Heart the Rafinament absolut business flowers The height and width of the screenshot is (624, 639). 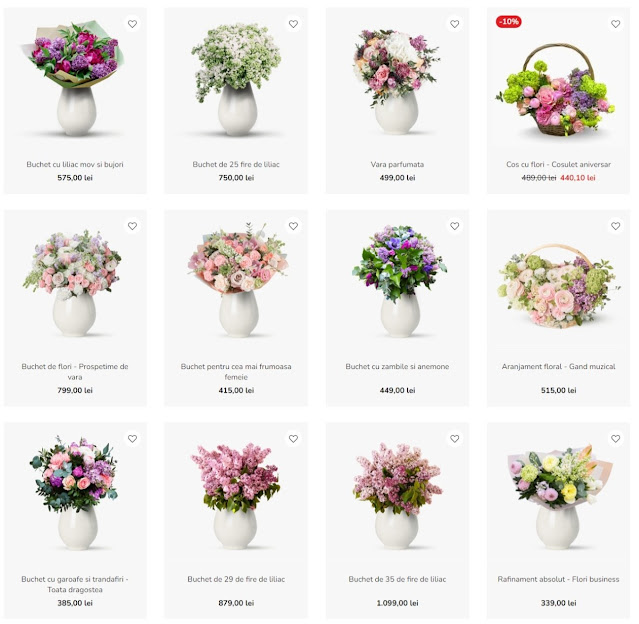[616, 439]
